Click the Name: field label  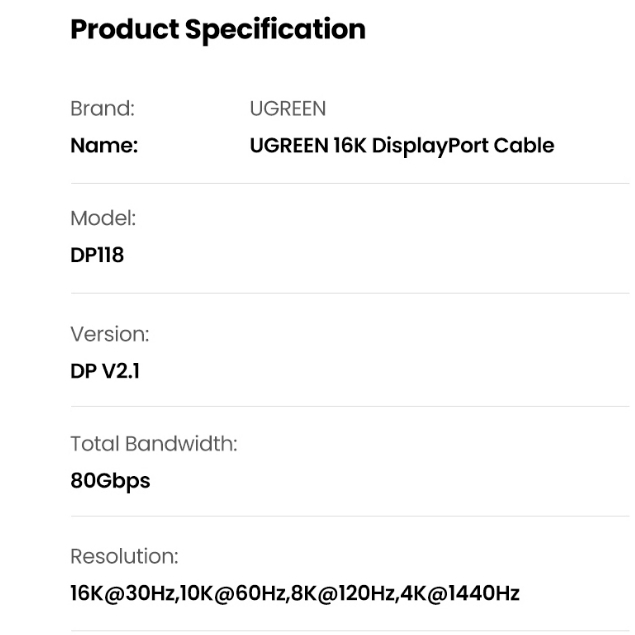104,145
